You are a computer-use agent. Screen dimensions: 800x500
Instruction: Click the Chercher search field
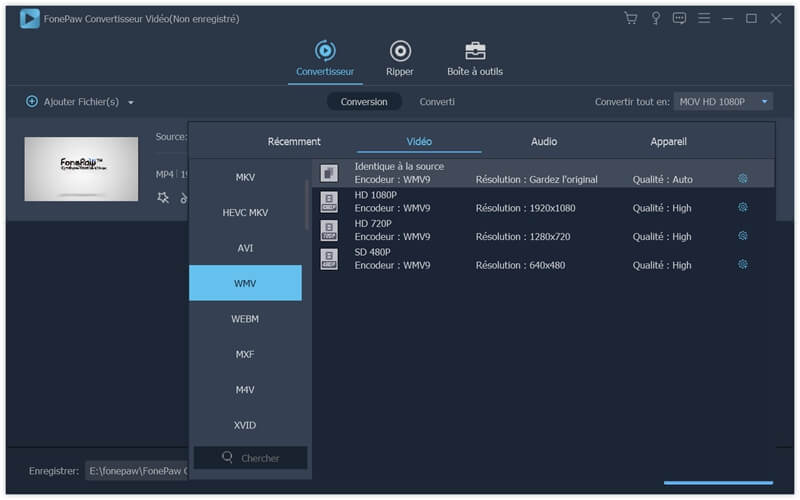tap(251, 458)
